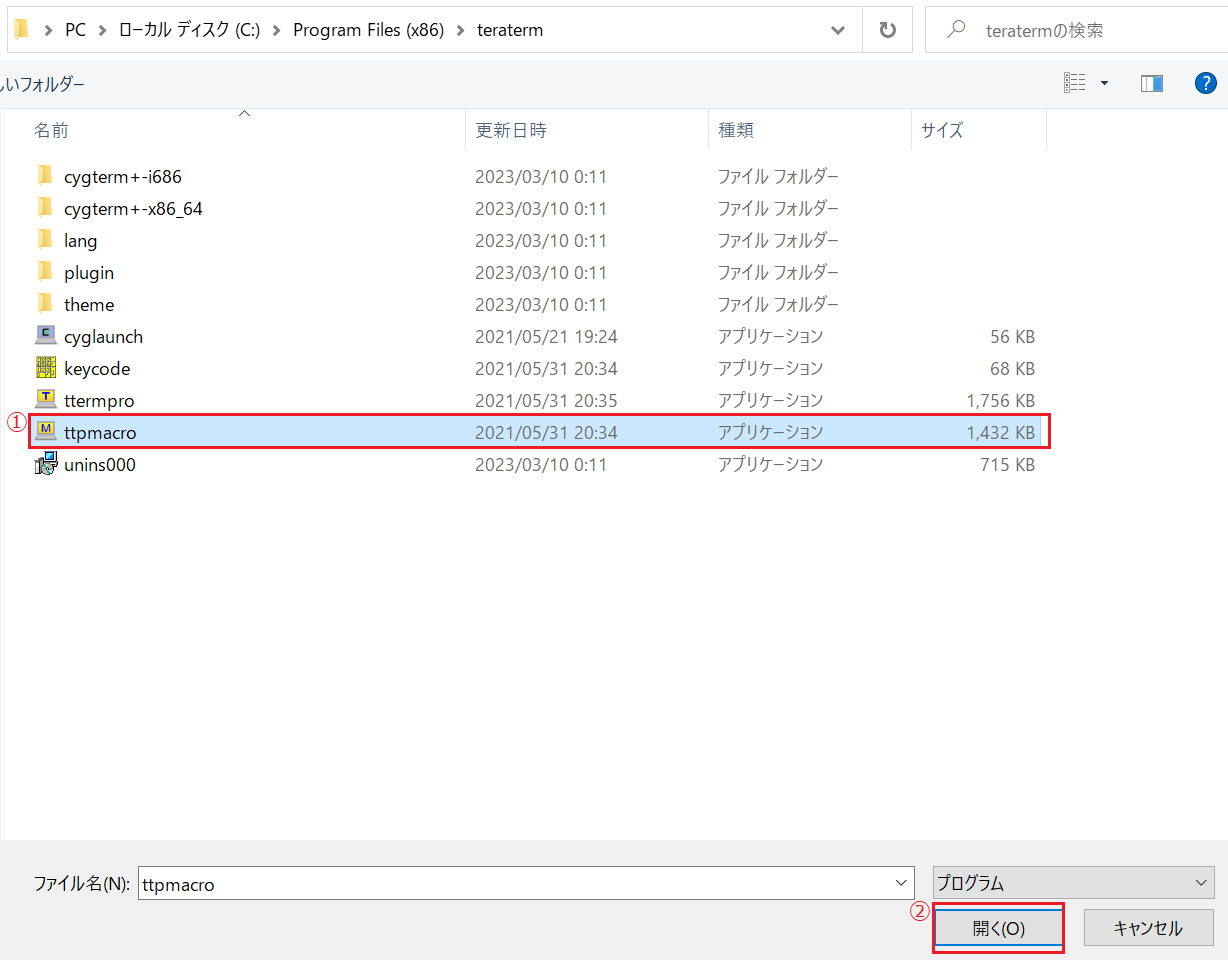Click the teratermの検索 search field
The height and width of the screenshot is (960, 1228).
[x=1080, y=30]
